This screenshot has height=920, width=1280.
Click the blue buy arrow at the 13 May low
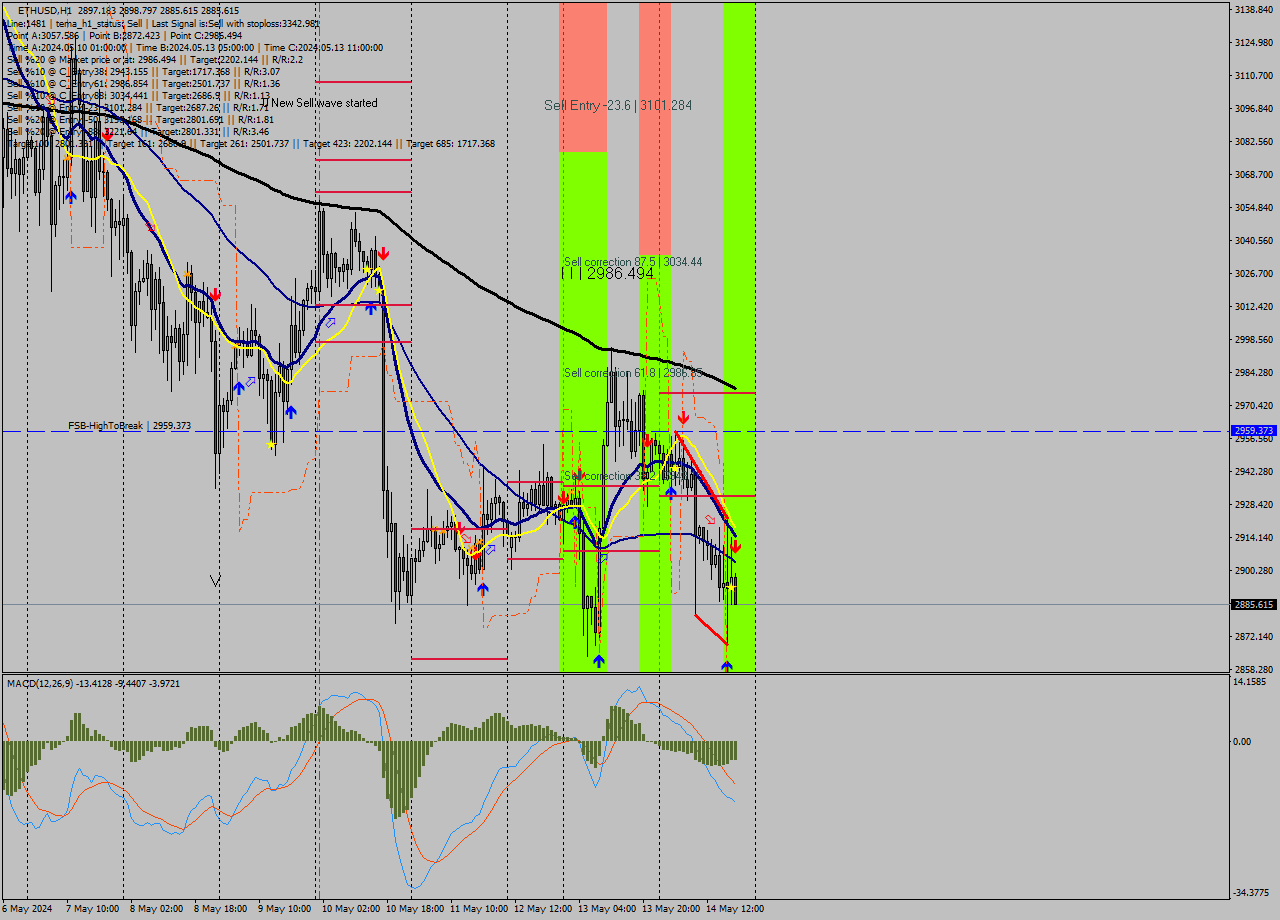coord(599,660)
